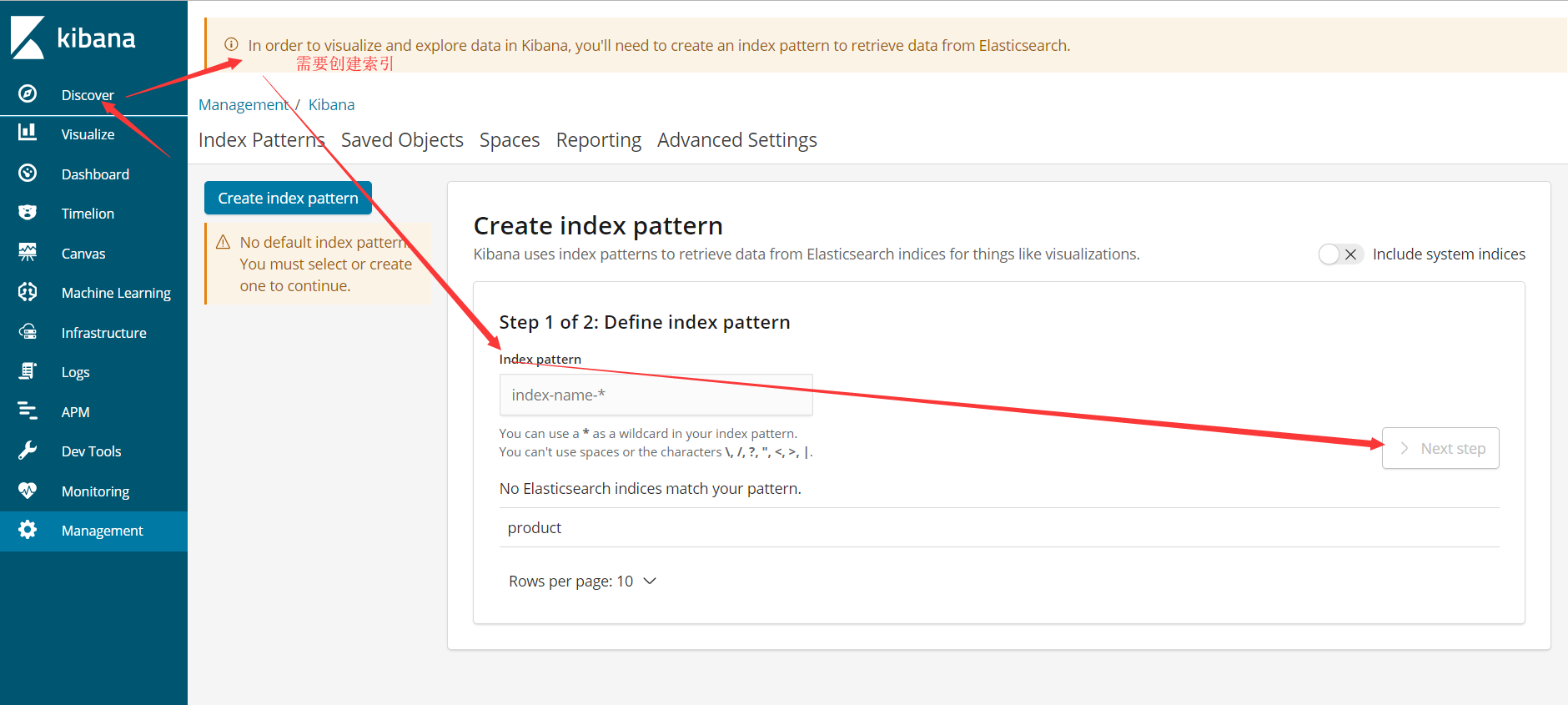Go to the Spaces tab
This screenshot has width=1568, height=705.
point(509,140)
